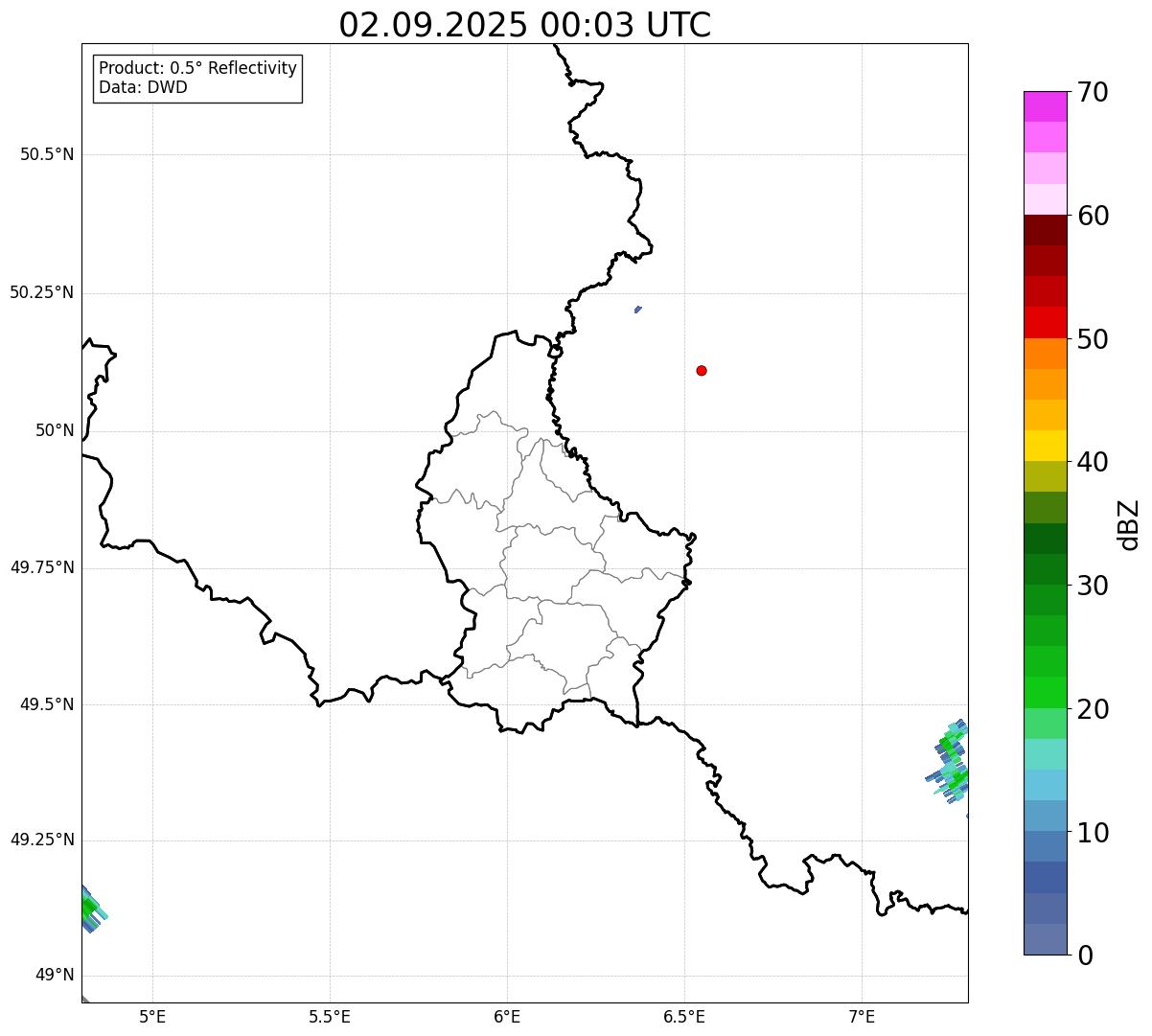The image size is (1152, 1036).
Task: Click the colorbar tick label 20
Action: pos(1094,709)
